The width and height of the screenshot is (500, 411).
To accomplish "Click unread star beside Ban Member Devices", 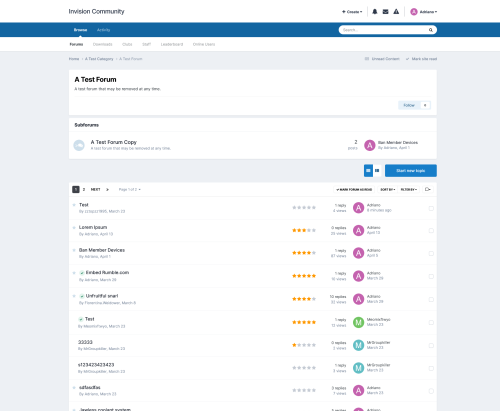I will pyautogui.click(x=74, y=250).
